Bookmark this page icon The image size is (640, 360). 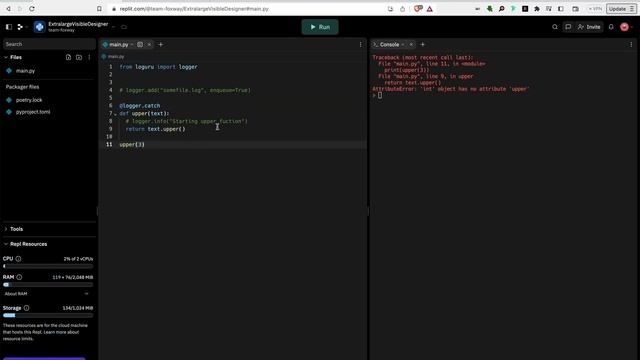coord(99,9)
